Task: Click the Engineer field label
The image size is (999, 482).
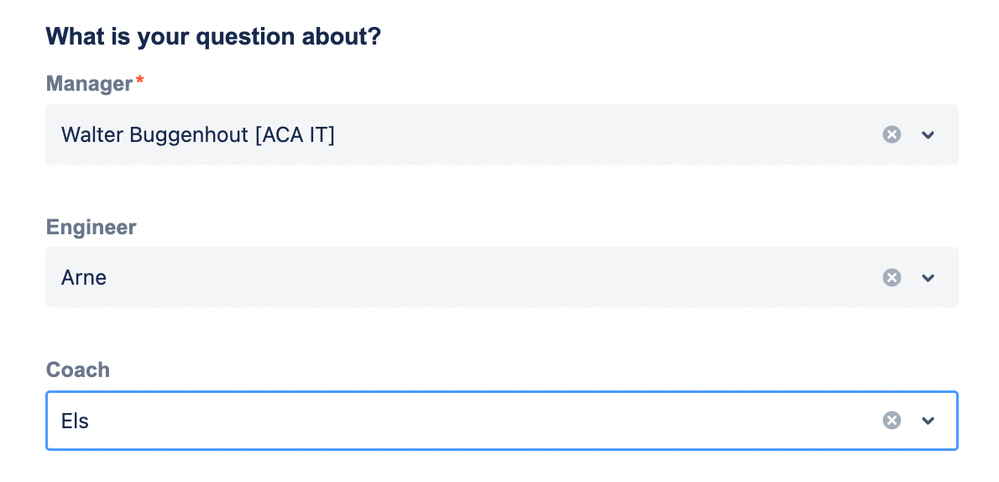Action: coord(91,227)
